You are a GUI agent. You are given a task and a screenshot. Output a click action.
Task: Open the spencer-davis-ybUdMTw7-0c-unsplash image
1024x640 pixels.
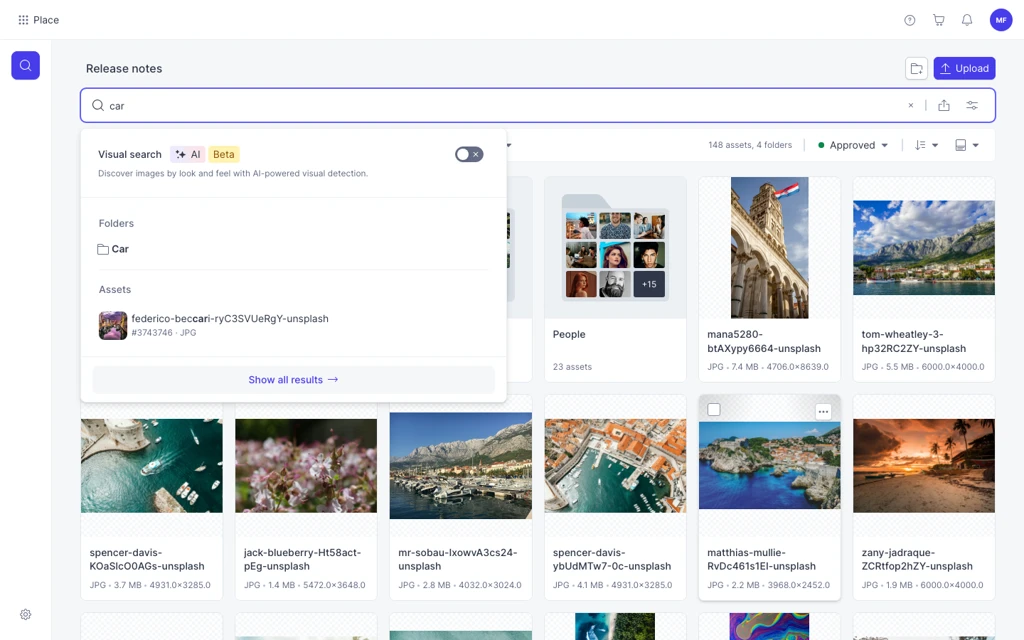(615, 466)
